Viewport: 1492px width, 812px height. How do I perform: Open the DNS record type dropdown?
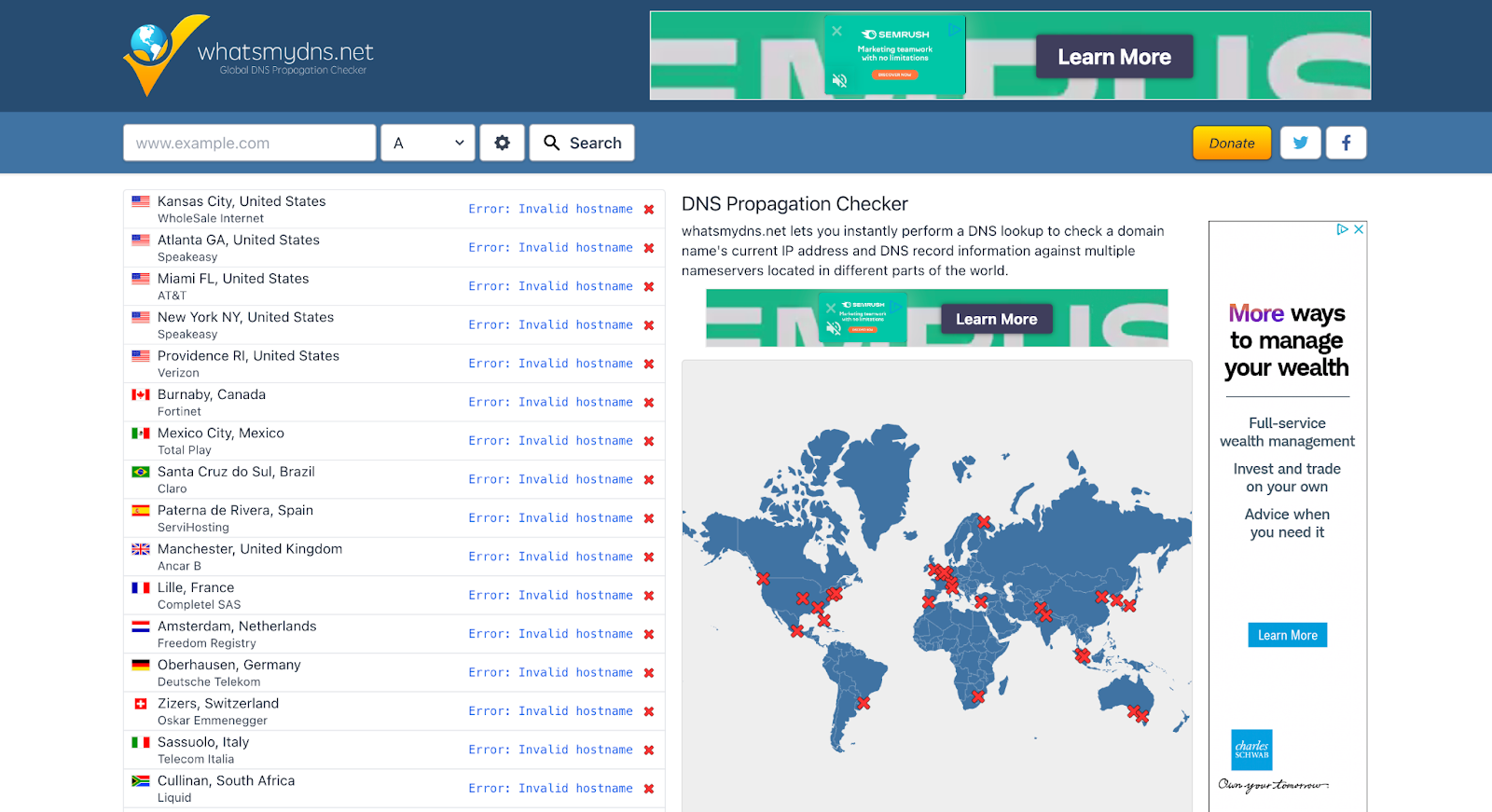[x=428, y=143]
